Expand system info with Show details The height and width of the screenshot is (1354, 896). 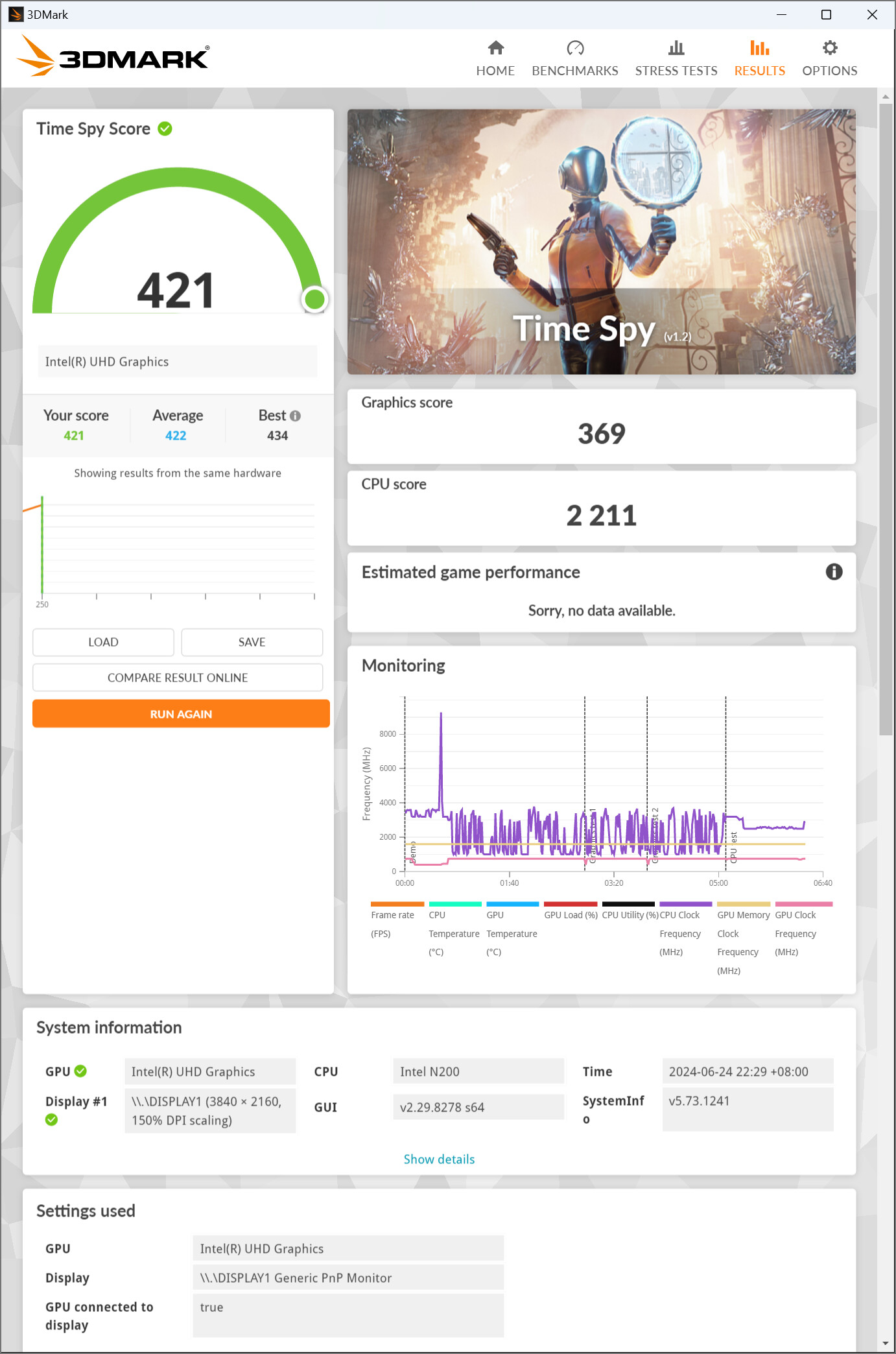pyautogui.click(x=439, y=1159)
